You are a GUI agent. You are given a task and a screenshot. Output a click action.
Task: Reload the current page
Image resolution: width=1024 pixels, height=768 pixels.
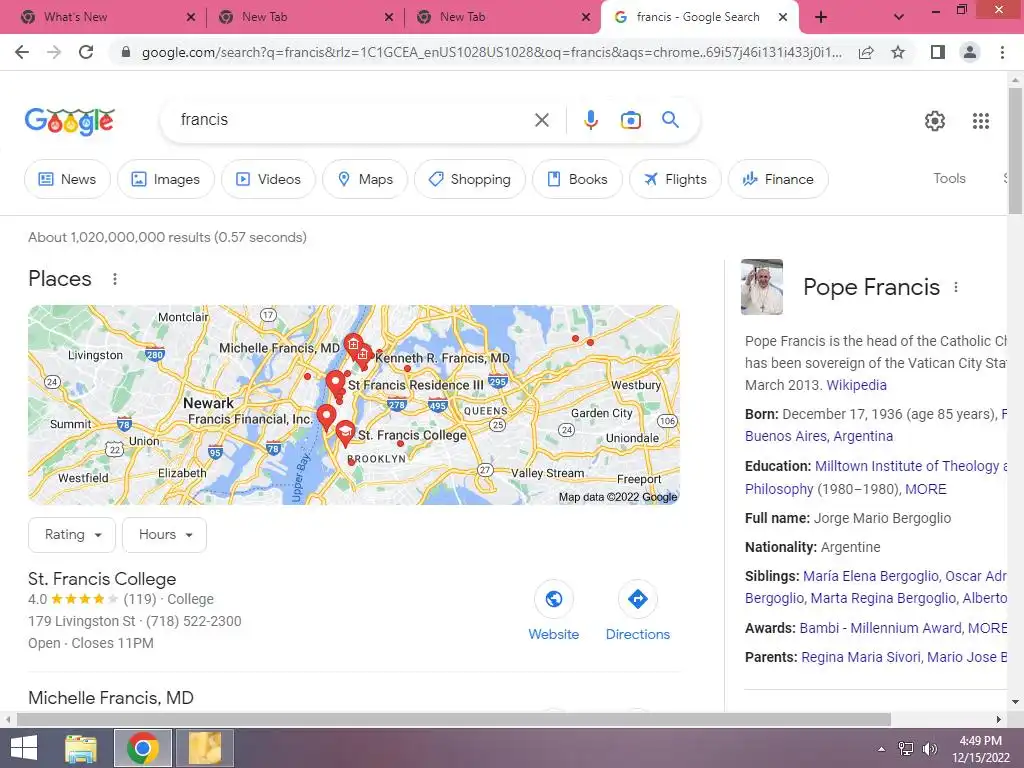[x=86, y=52]
